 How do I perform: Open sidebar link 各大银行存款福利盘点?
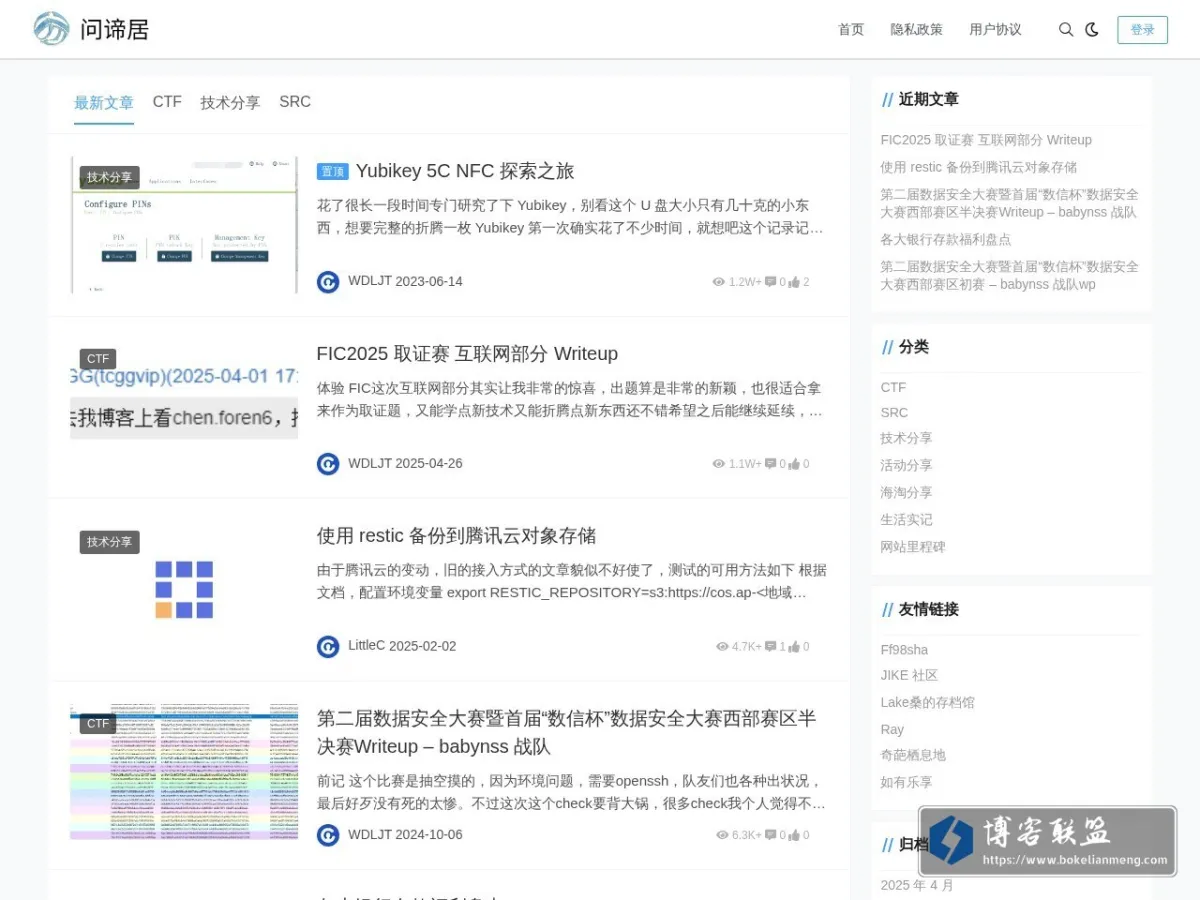946,239
